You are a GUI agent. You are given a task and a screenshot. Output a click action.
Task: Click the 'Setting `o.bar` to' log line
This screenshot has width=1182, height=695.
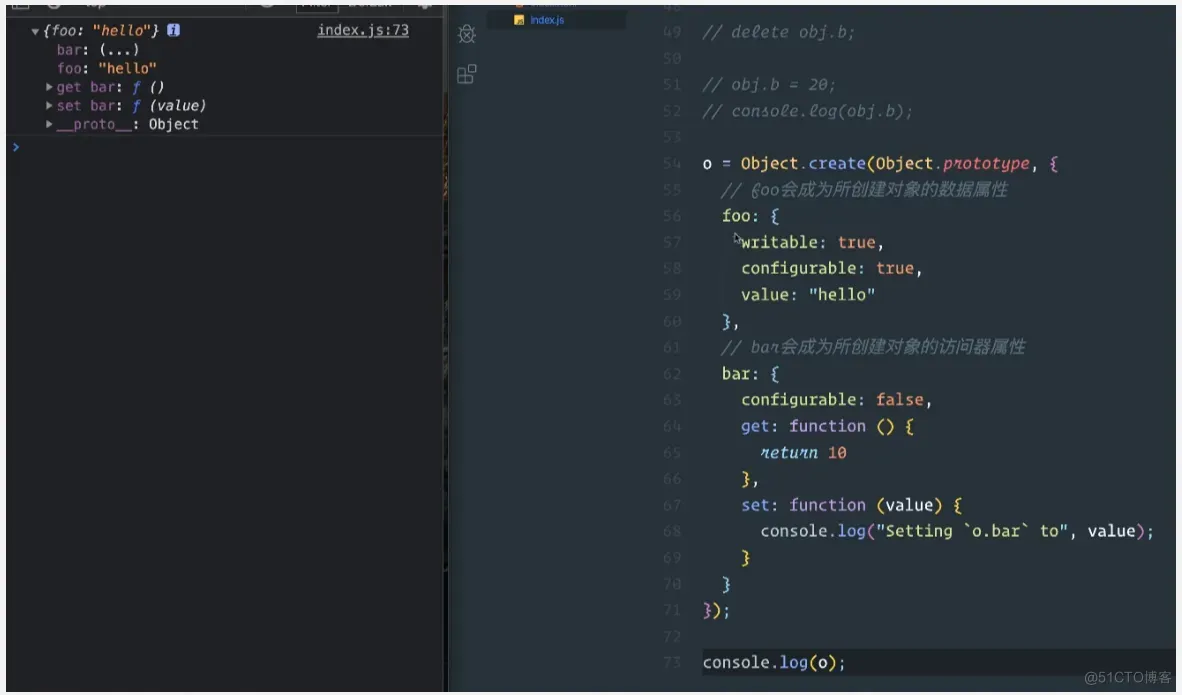[x=957, y=531]
